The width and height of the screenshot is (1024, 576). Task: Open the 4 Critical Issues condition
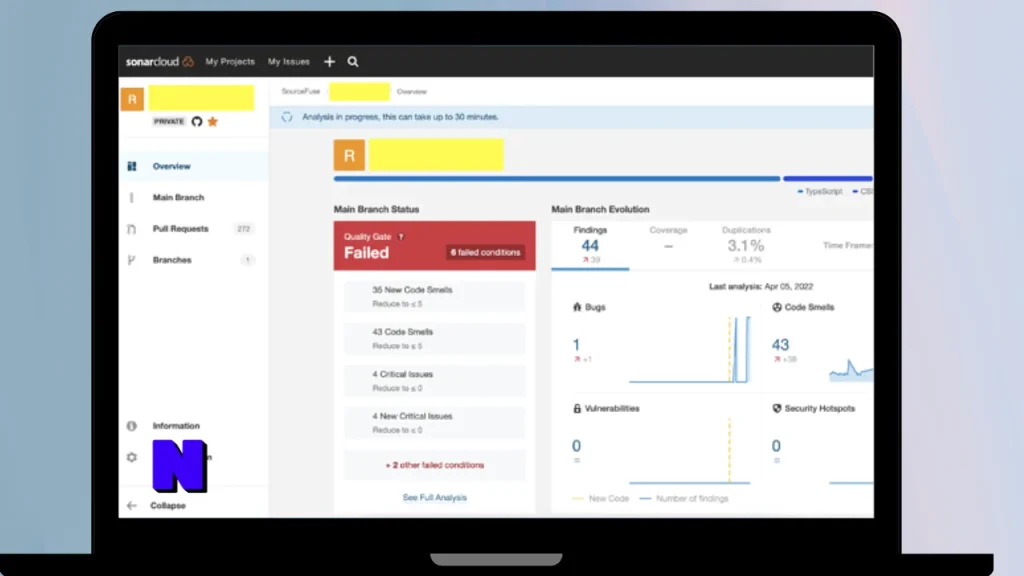pos(434,381)
